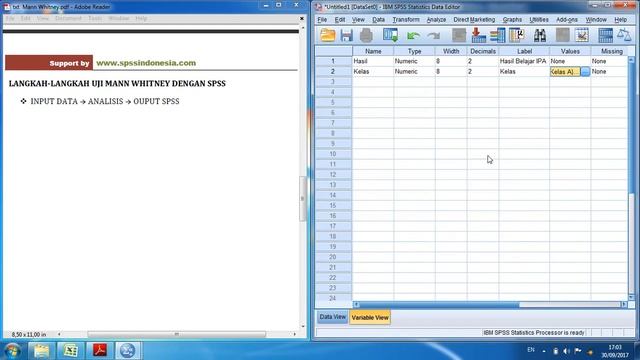The height and width of the screenshot is (360, 640).
Task: Click the Name column header
Action: [x=373, y=51]
